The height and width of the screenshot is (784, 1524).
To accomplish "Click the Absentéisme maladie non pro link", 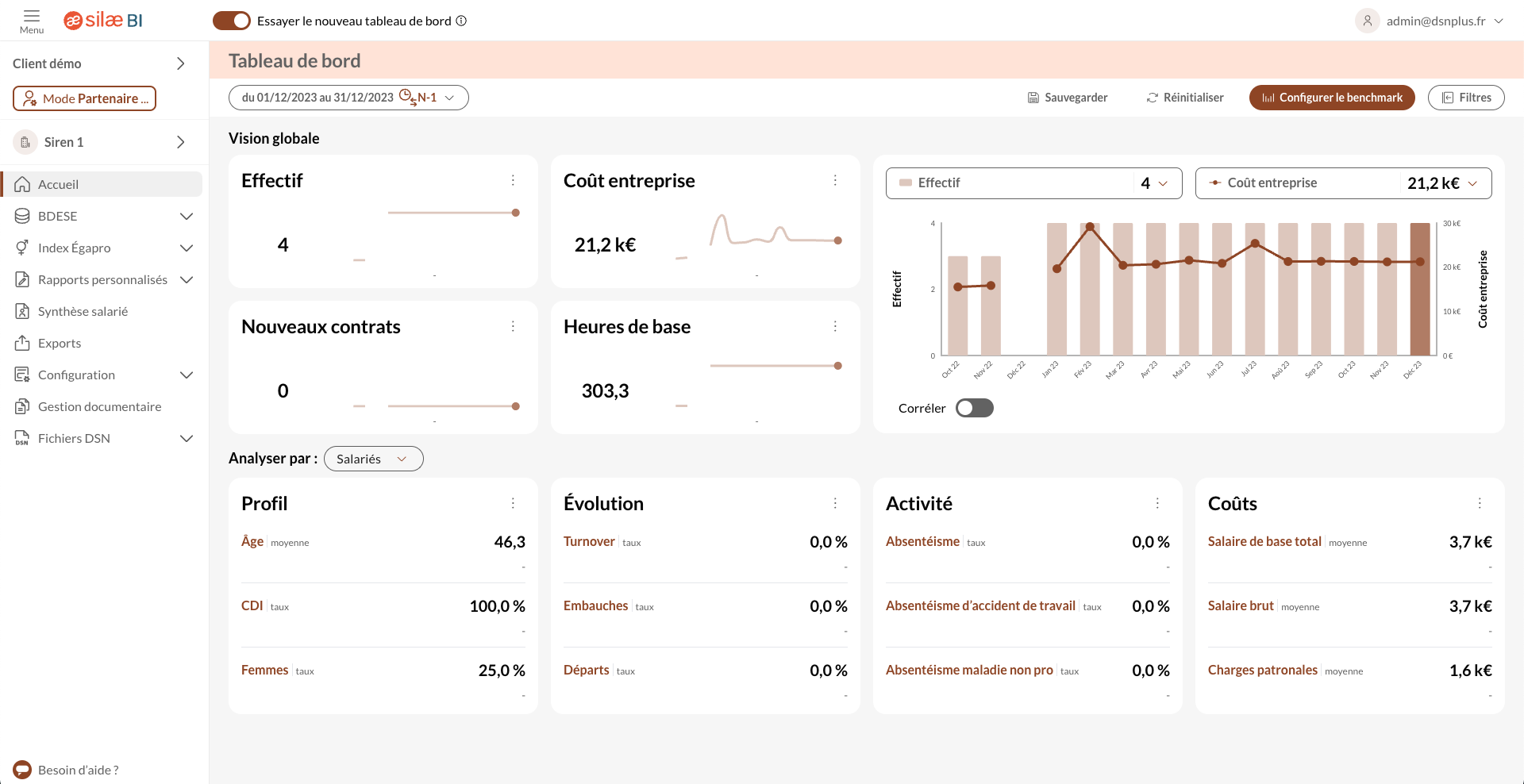I will click(x=969, y=670).
